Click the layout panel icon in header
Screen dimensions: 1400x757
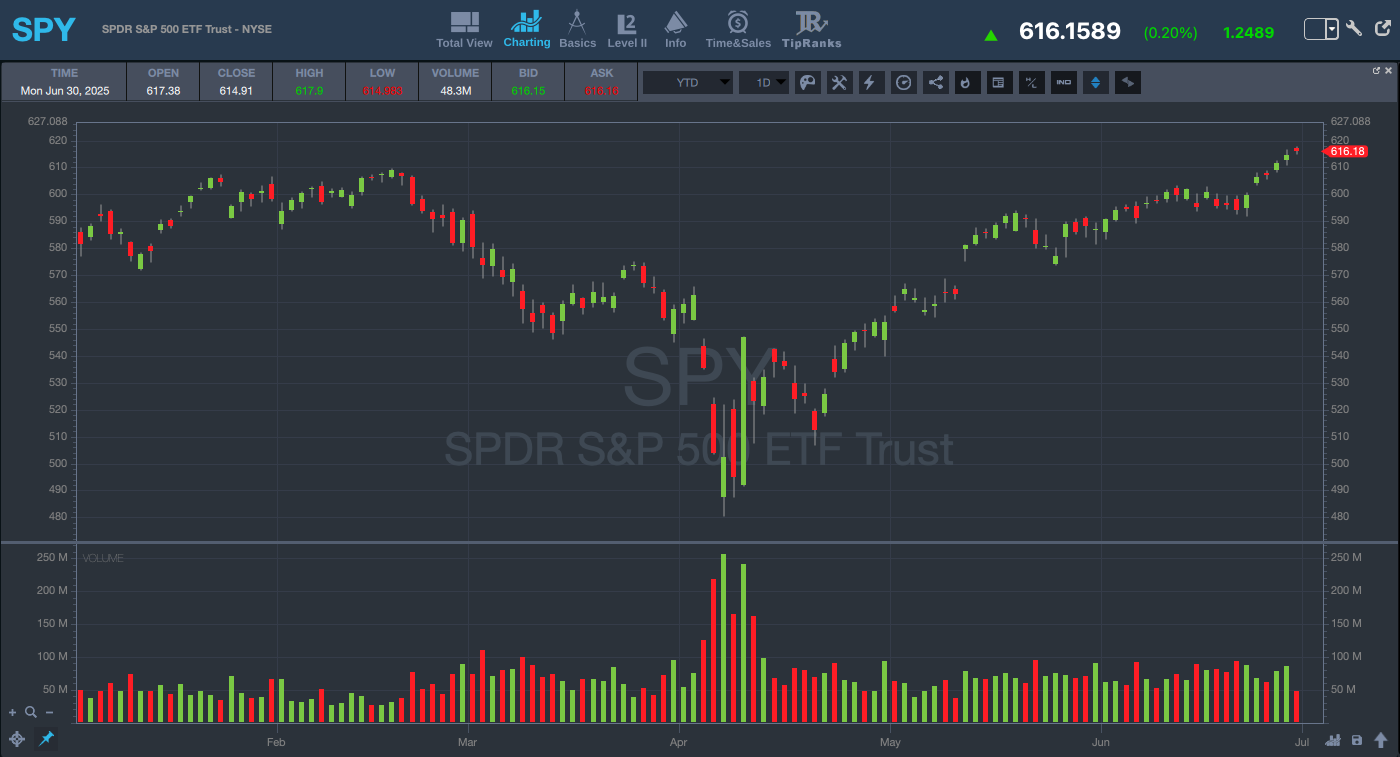click(1315, 30)
